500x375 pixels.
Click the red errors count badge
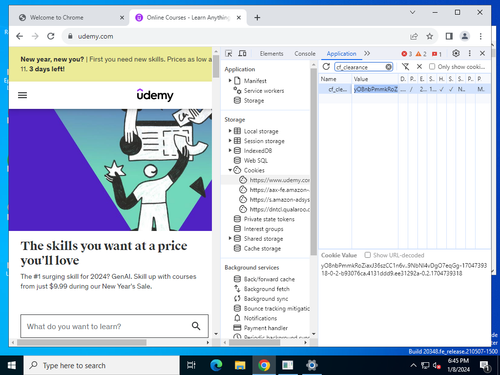(x=406, y=54)
